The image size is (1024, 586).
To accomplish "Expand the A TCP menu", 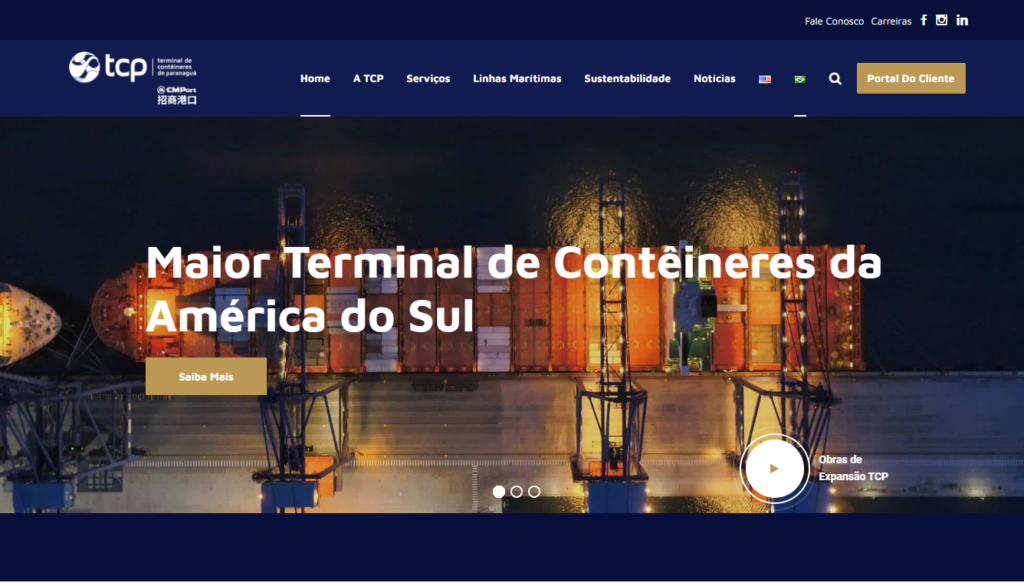I will [x=368, y=78].
